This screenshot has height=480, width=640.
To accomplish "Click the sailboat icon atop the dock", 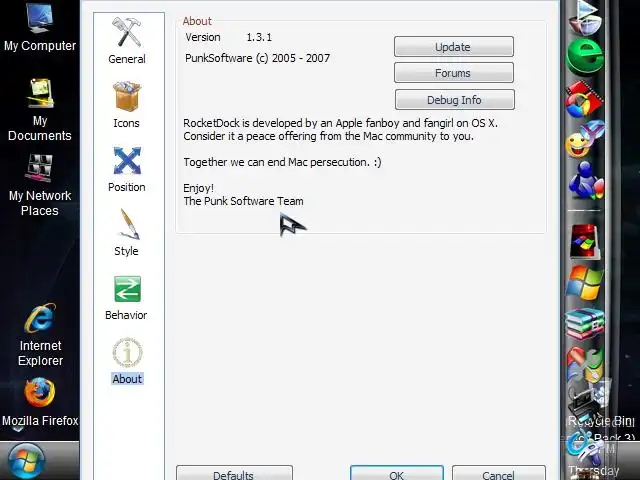I will pos(585,18).
